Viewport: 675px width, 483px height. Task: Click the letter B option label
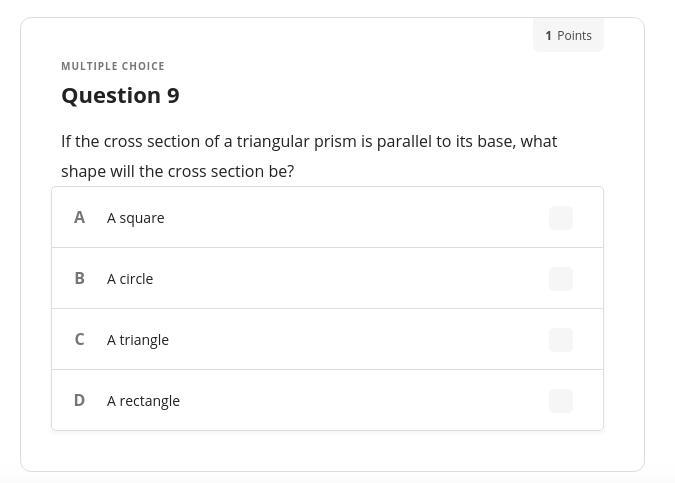coord(79,279)
